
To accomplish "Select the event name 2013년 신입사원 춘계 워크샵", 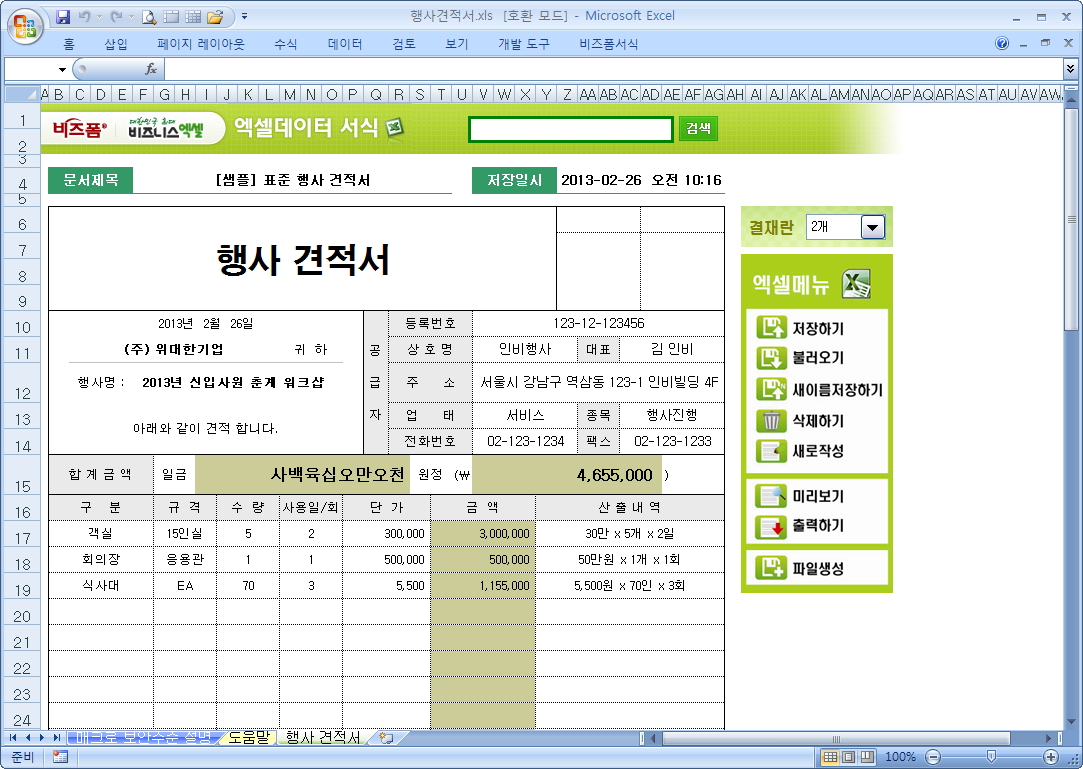I will tap(233, 383).
